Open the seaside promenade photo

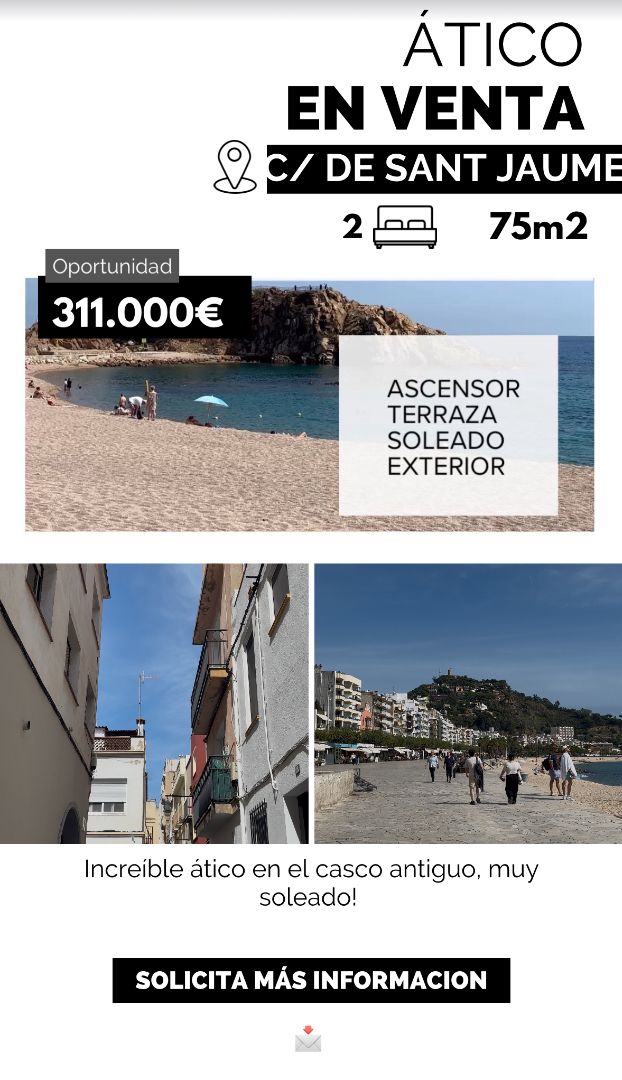[x=468, y=703]
